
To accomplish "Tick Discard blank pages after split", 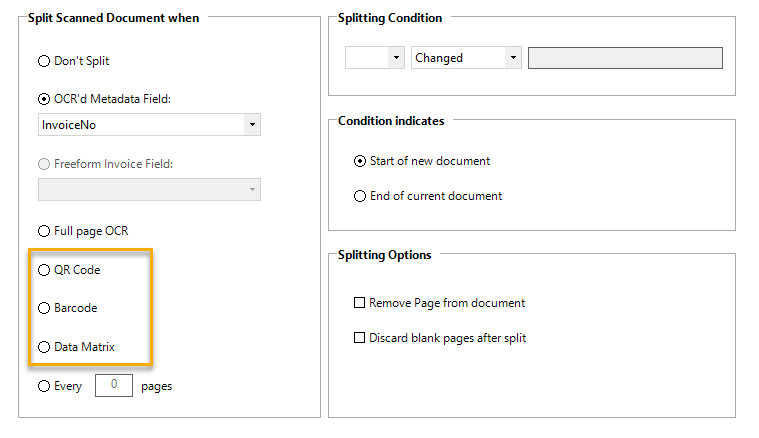I will pyautogui.click(x=360, y=338).
